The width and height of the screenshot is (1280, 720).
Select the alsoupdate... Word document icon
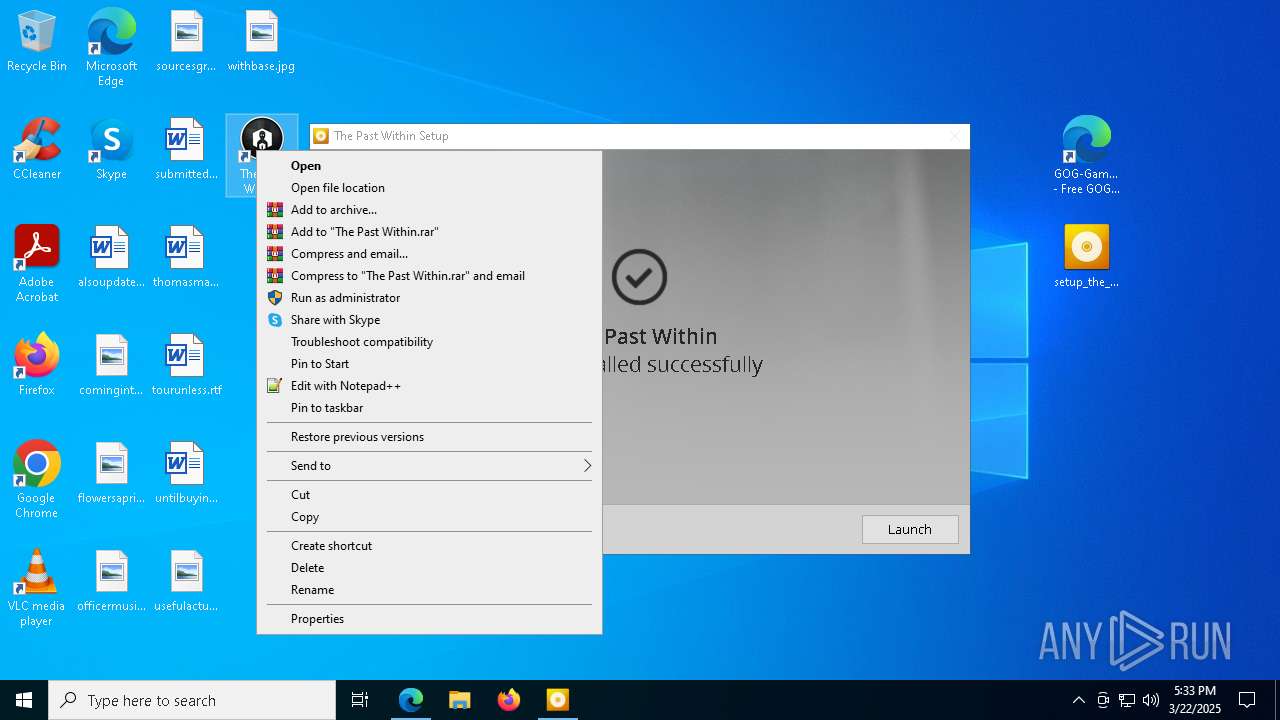pyautogui.click(x=111, y=258)
